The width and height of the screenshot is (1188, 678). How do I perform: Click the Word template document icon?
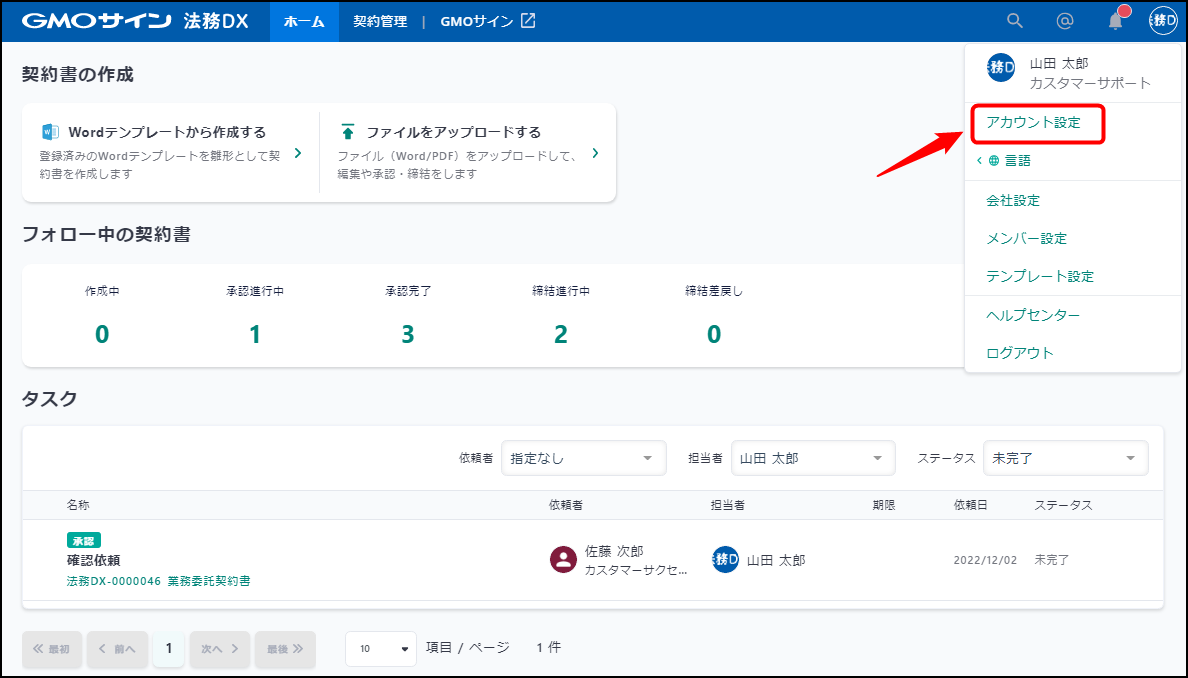pyautogui.click(x=50, y=132)
